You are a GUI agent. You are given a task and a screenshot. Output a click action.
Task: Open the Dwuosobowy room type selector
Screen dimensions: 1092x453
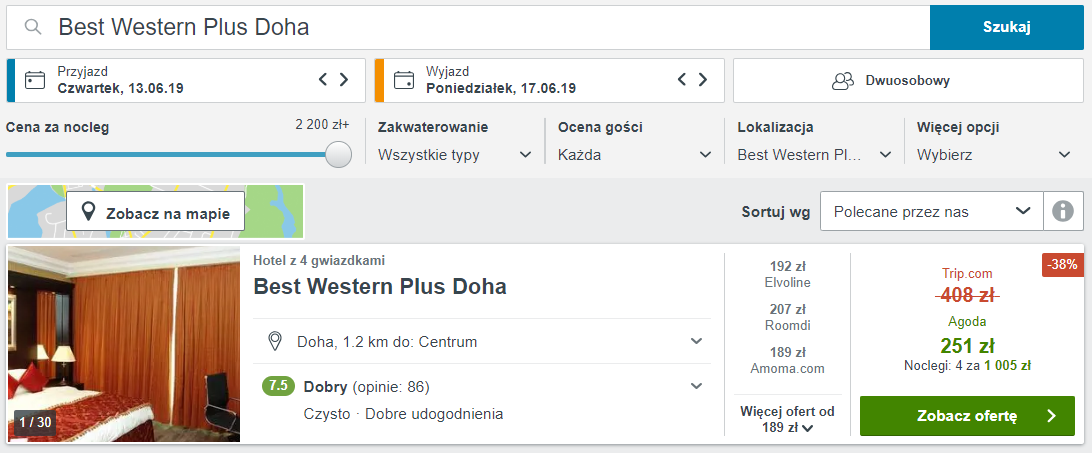click(908, 80)
